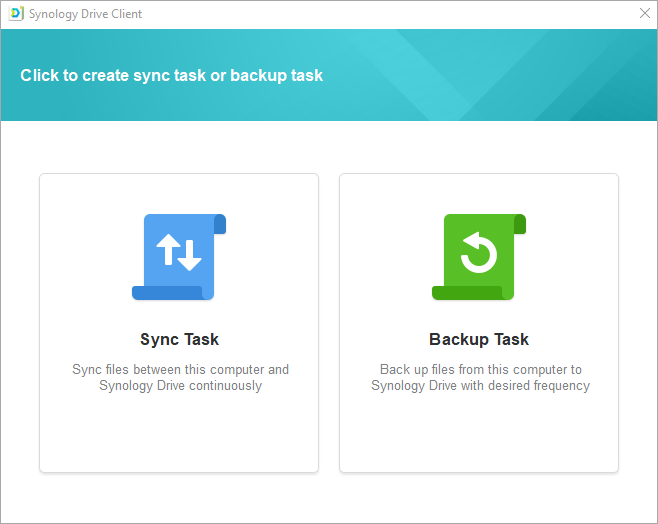Click the white up-down arrows in sync icon
This screenshot has width=658, height=524.
[179, 254]
